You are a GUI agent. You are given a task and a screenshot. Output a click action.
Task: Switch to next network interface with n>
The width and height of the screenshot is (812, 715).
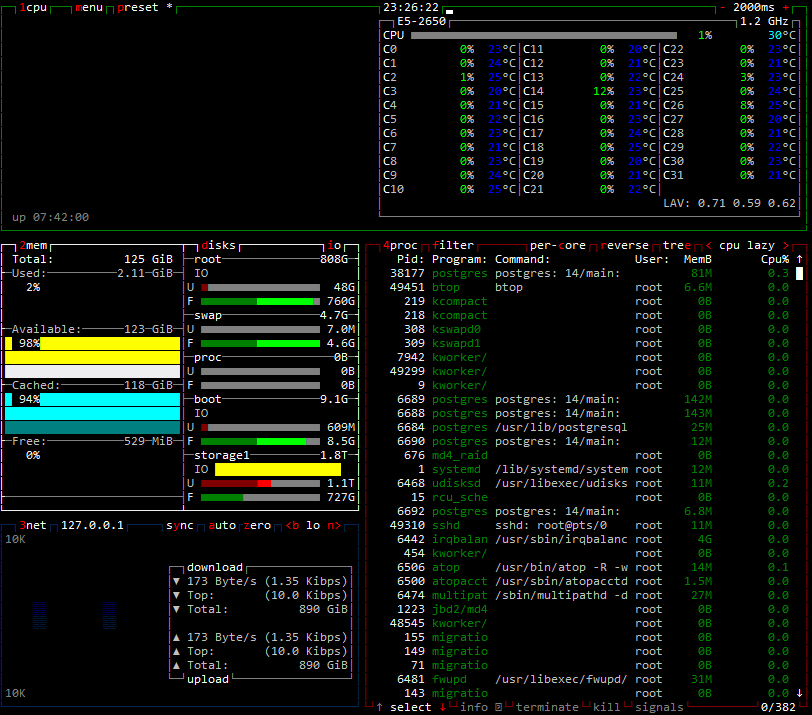pos(334,526)
